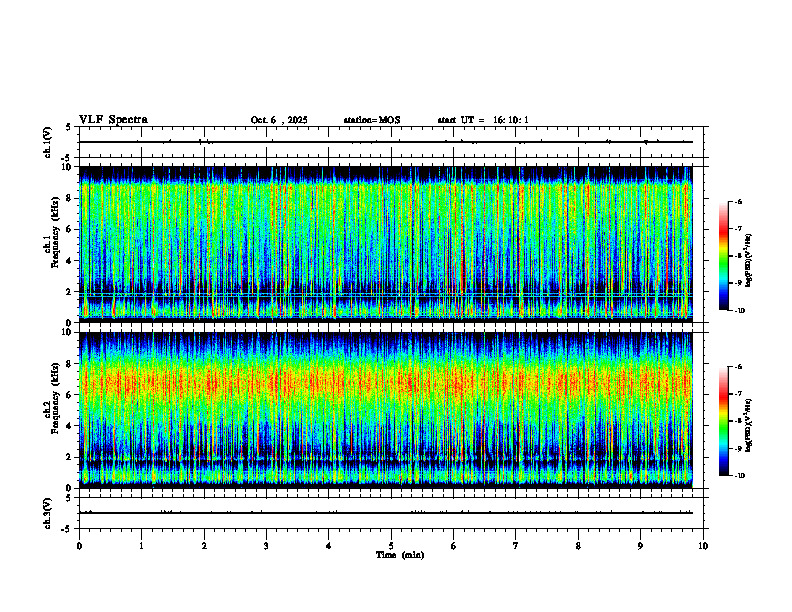Select the "start UT = 16:10: 1" text
Screen dimensions: 792x612
[483, 120]
